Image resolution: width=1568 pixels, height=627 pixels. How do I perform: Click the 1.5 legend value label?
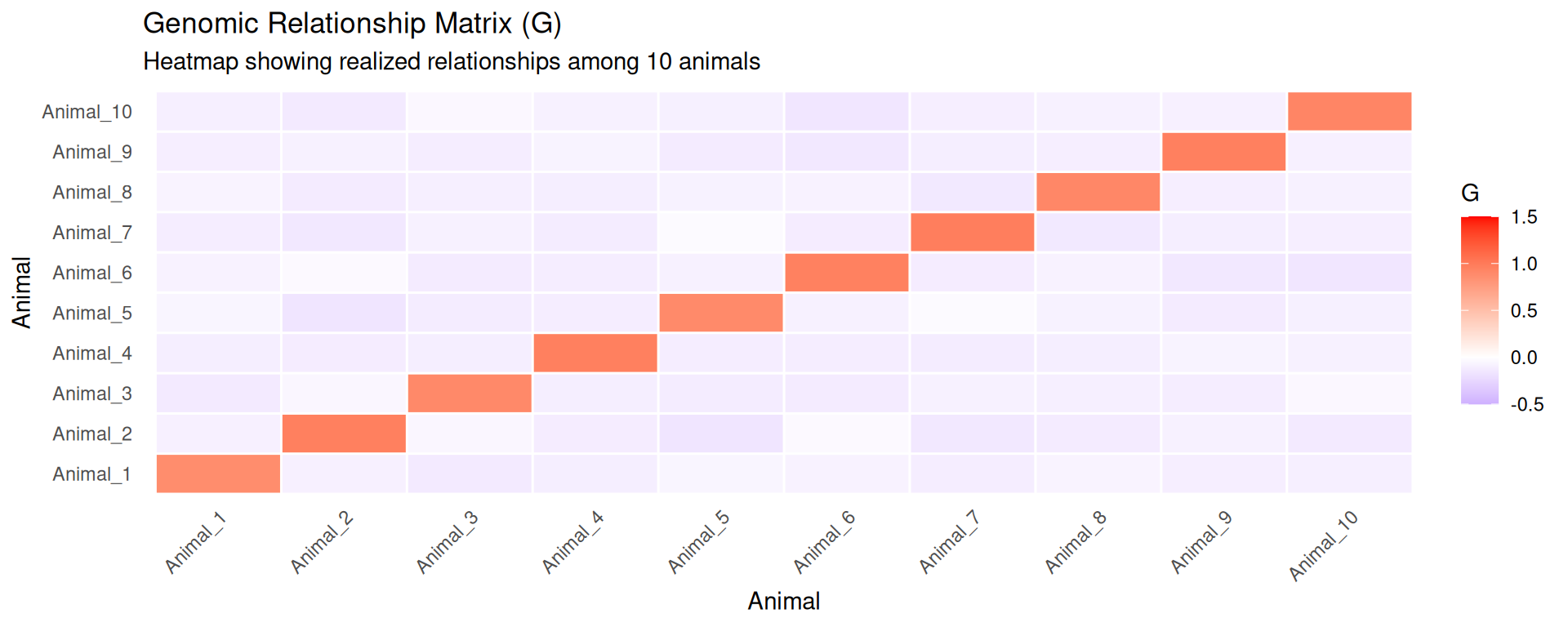[1524, 217]
